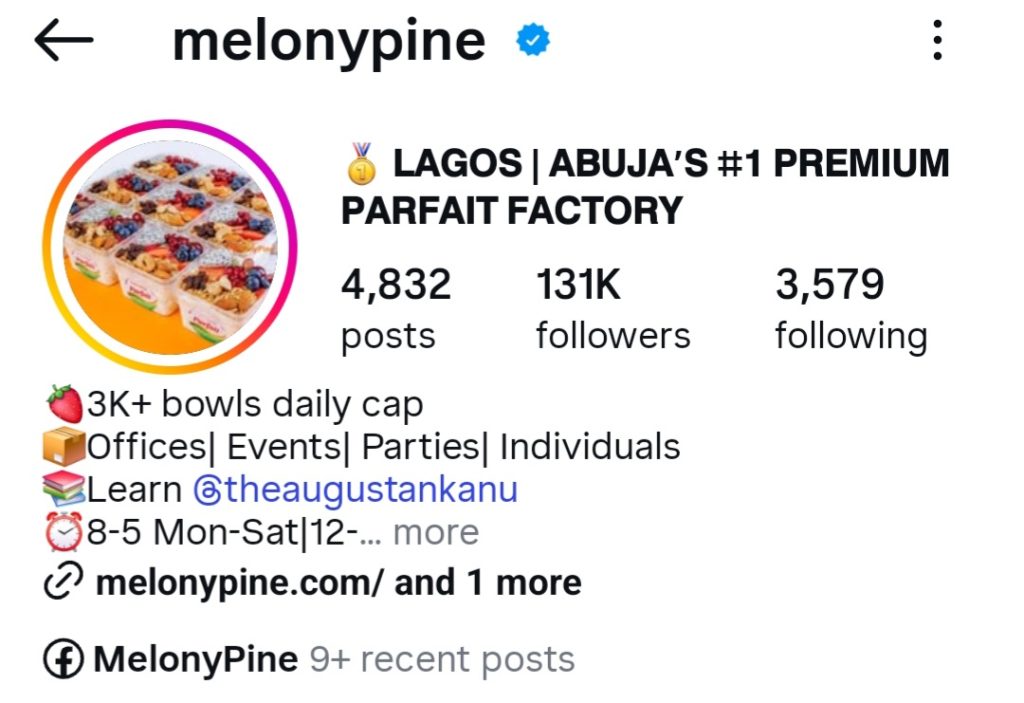
Task: Open the MelonyPine Facebook page link
Action: coord(195,660)
